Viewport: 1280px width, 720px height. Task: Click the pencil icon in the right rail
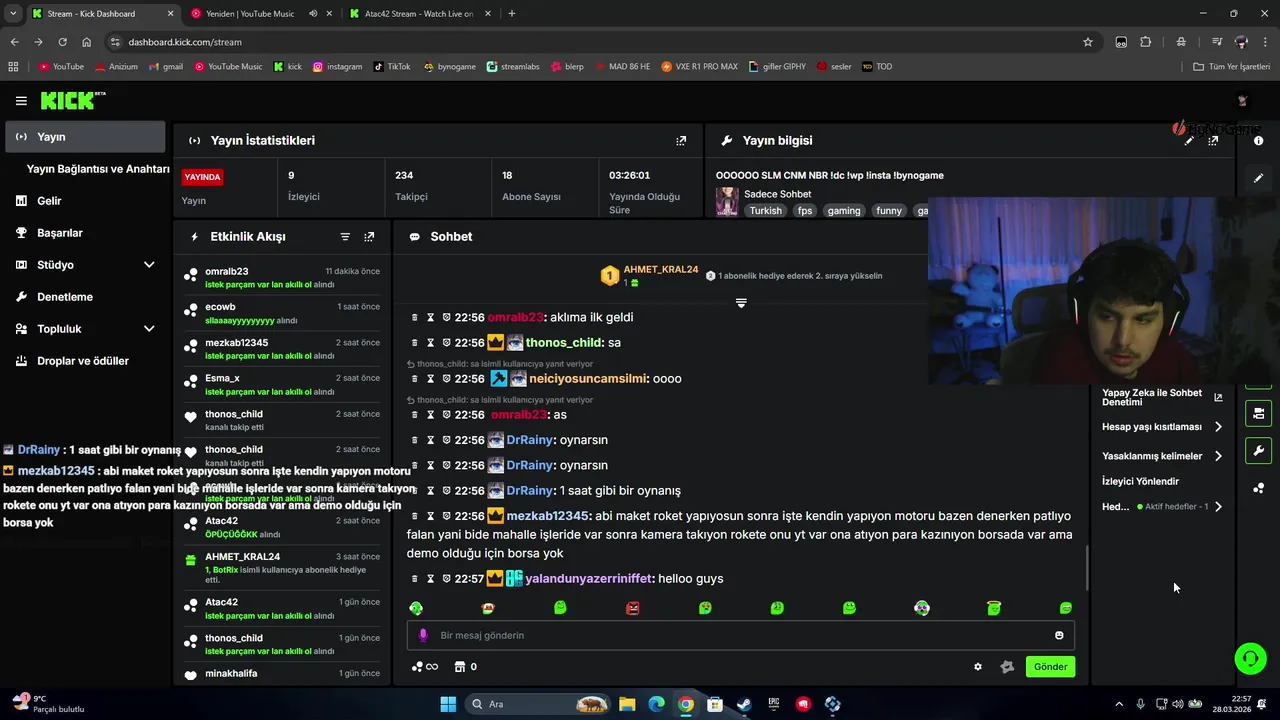(1258, 178)
